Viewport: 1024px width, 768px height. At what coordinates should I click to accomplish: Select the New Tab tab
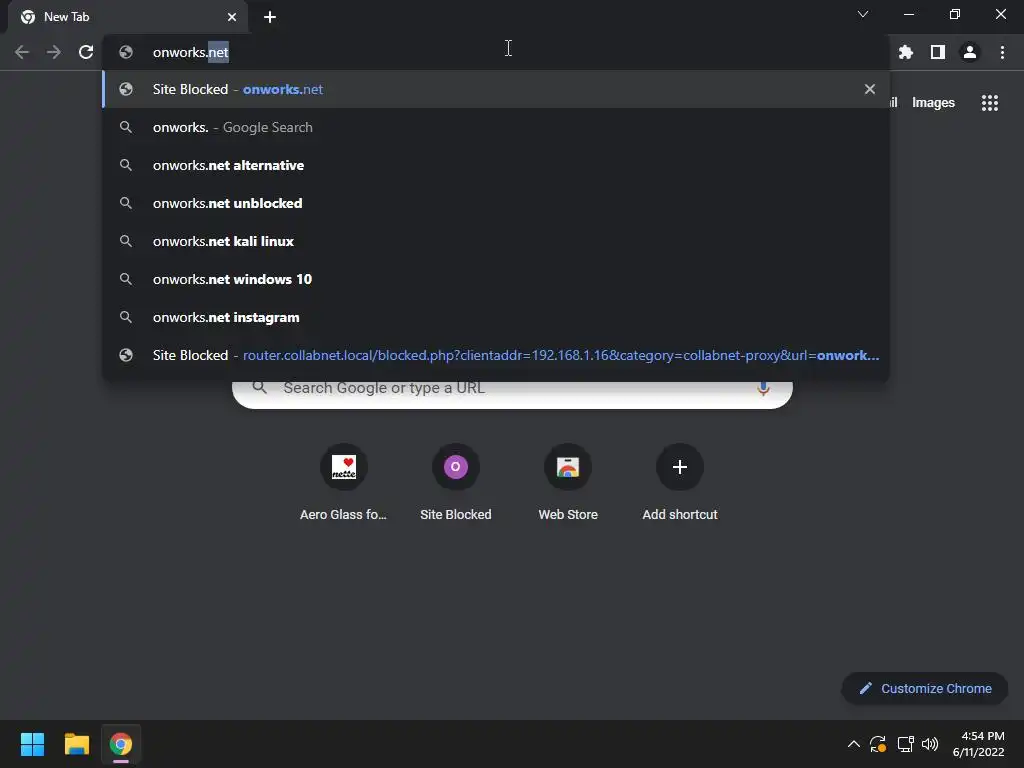coord(128,17)
